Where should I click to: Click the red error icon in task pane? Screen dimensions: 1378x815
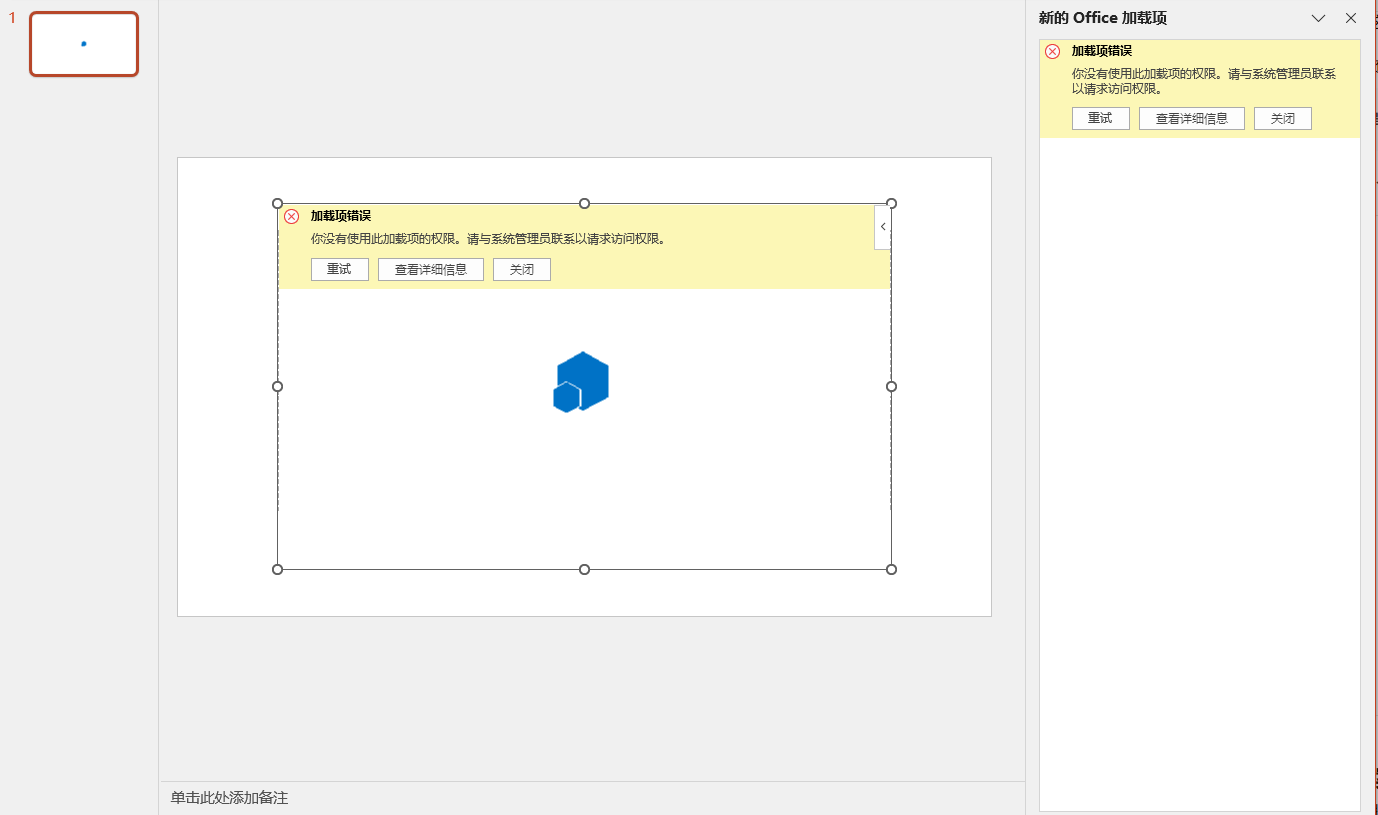point(1052,52)
